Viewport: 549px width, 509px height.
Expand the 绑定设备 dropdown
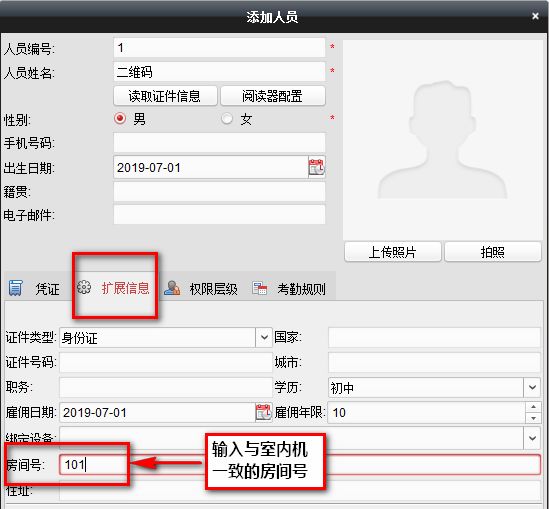click(532, 438)
